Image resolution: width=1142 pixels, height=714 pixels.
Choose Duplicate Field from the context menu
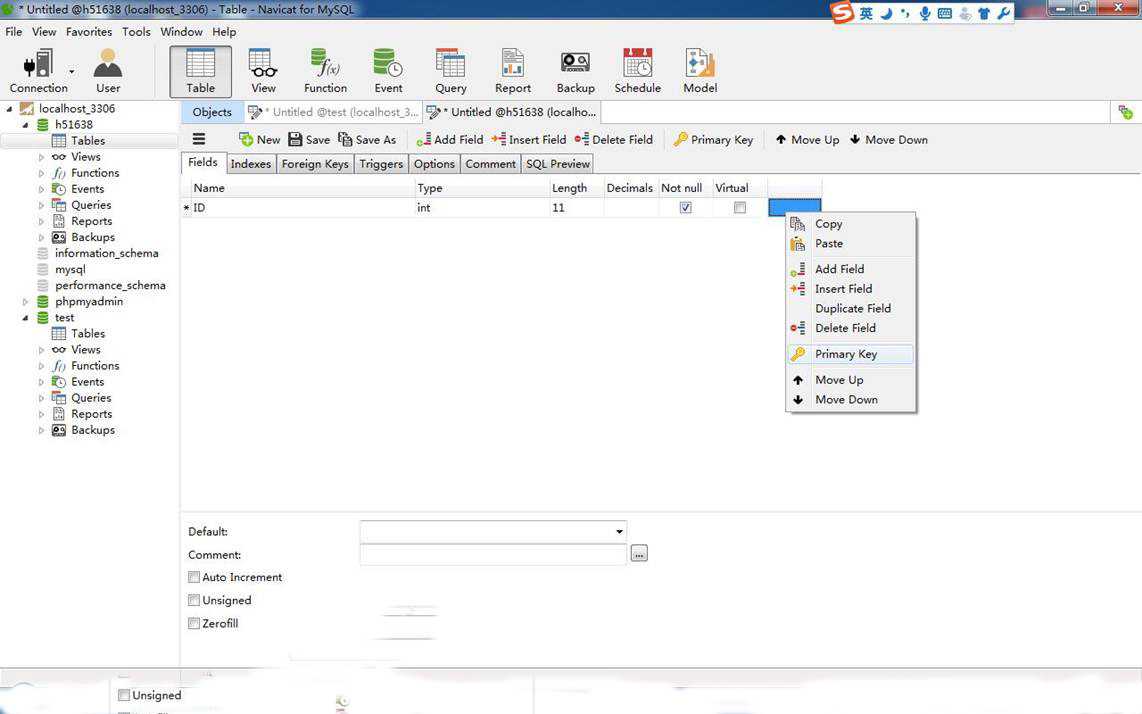(851, 308)
